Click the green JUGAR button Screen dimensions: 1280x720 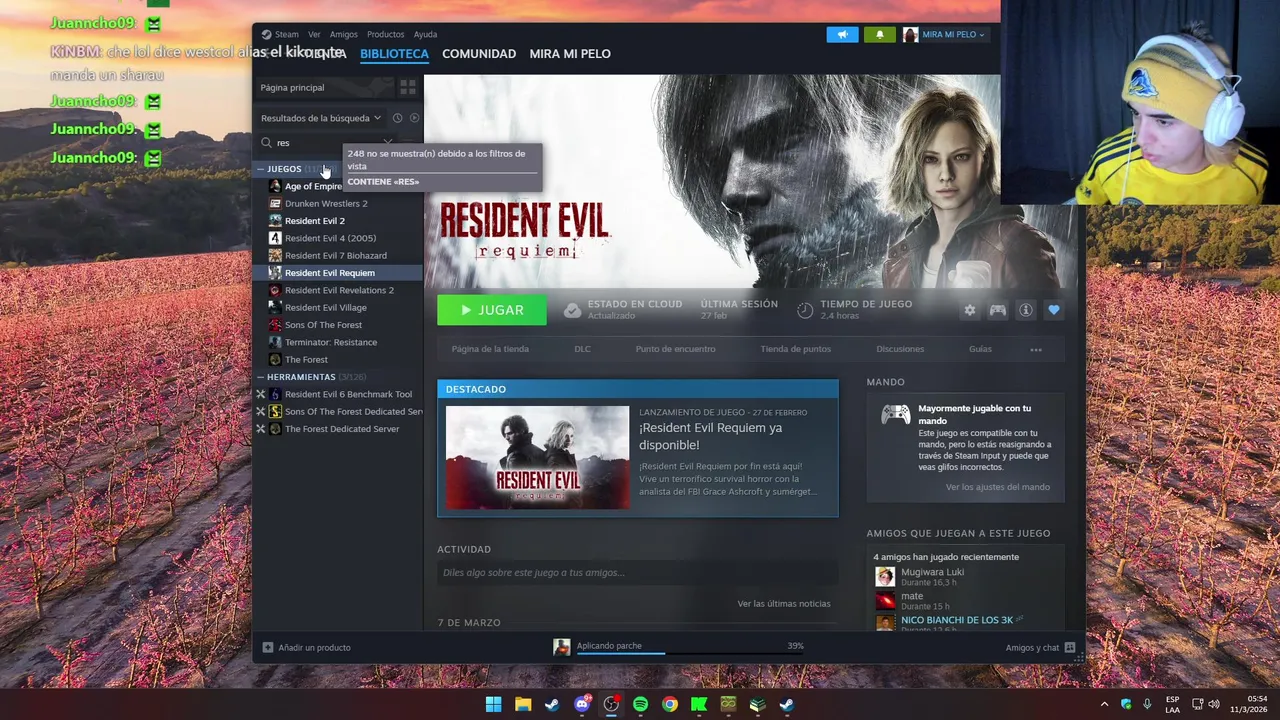pos(492,310)
